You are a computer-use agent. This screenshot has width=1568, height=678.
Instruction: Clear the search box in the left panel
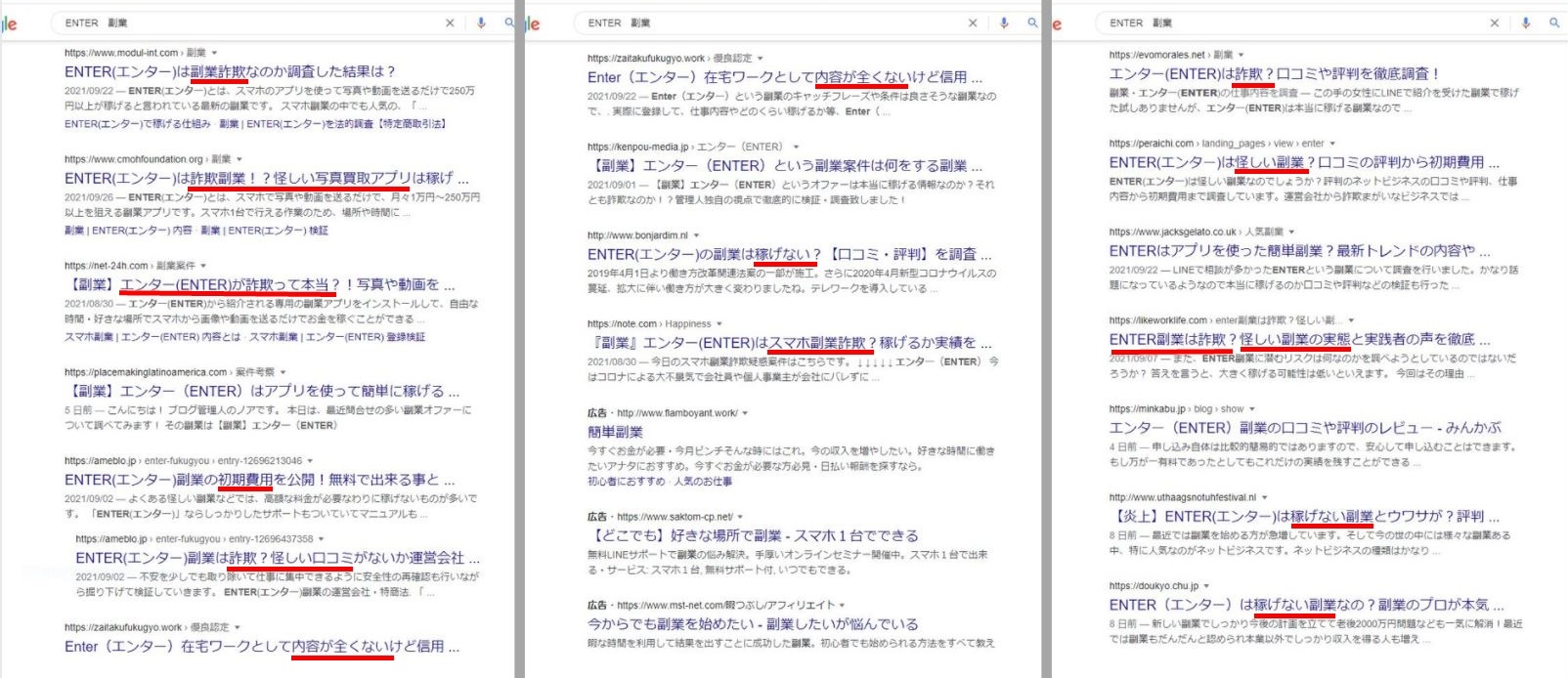pos(450,22)
